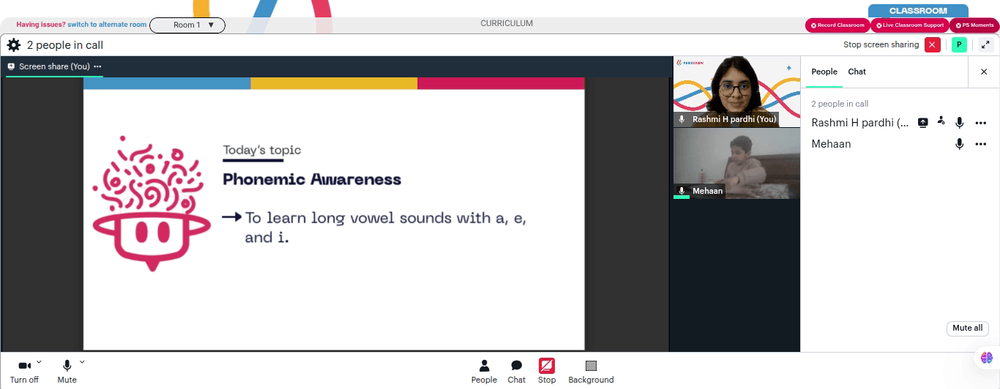Open Chat from the bottom toolbar
1000x389 pixels.
[517, 372]
